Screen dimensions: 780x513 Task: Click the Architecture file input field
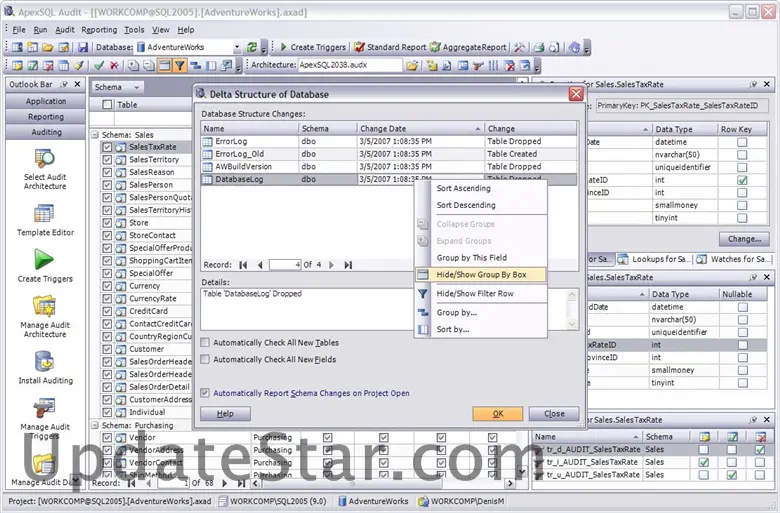[x=350, y=65]
